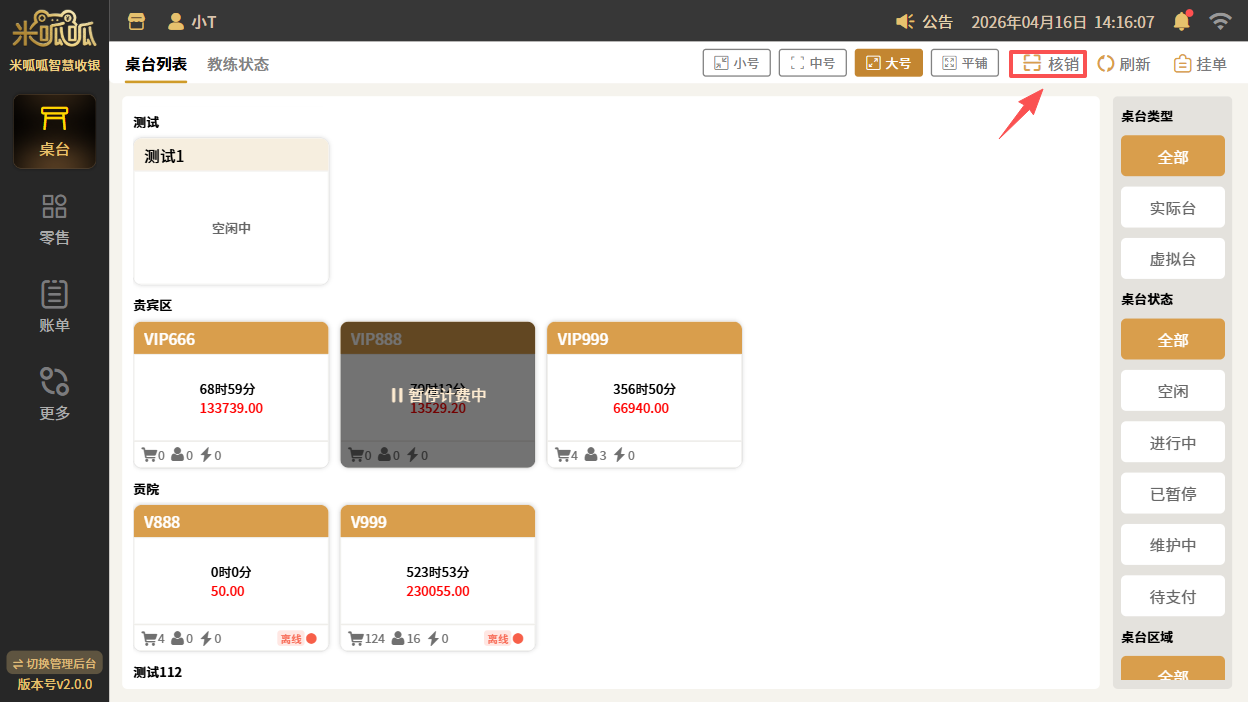
Task: Click the notification bell icon
Action: coord(1181,21)
